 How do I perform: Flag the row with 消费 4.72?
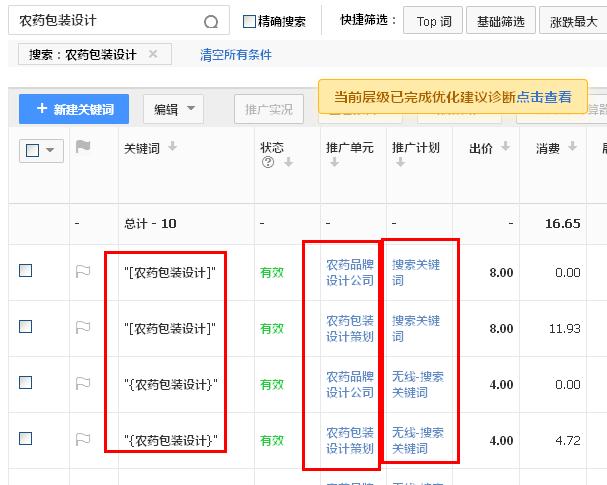83,440
